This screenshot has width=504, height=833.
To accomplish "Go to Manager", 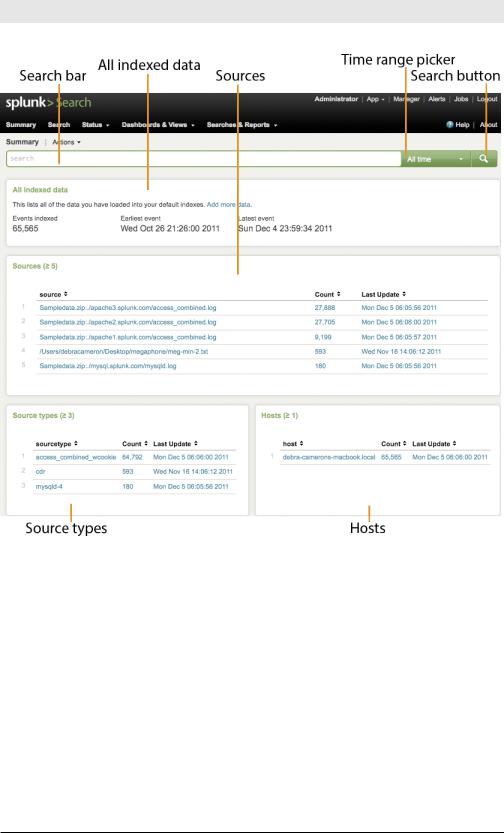I will pyautogui.click(x=406, y=99).
